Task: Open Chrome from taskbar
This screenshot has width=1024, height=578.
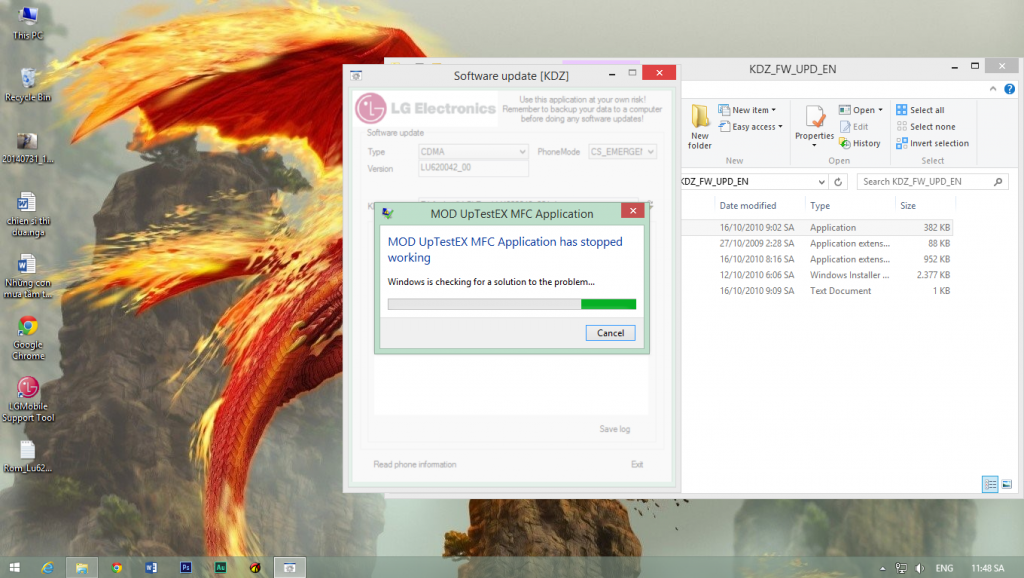Action: pyautogui.click(x=116, y=568)
